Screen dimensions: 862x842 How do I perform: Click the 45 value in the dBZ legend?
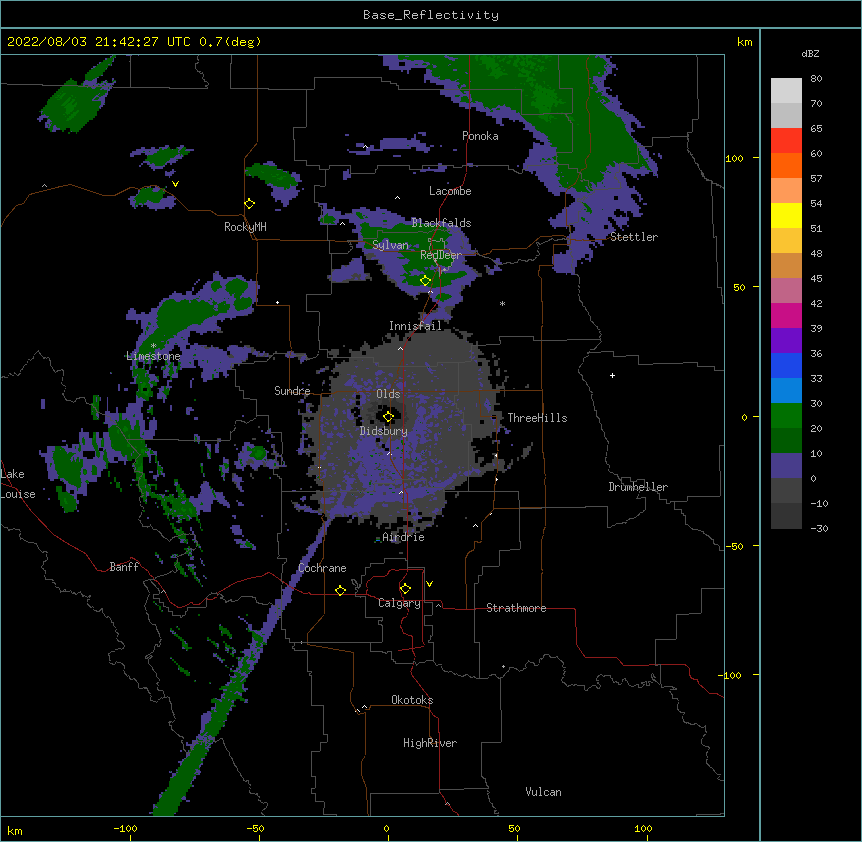click(816, 279)
